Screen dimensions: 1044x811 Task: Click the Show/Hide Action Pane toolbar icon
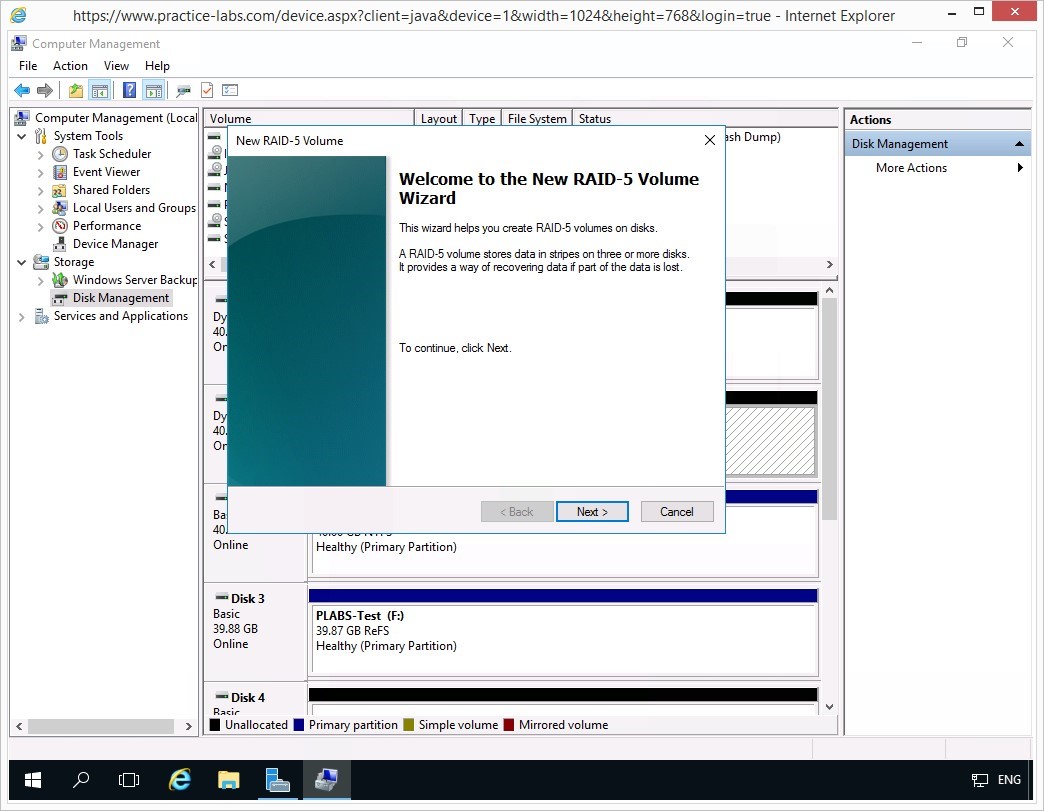pos(153,91)
